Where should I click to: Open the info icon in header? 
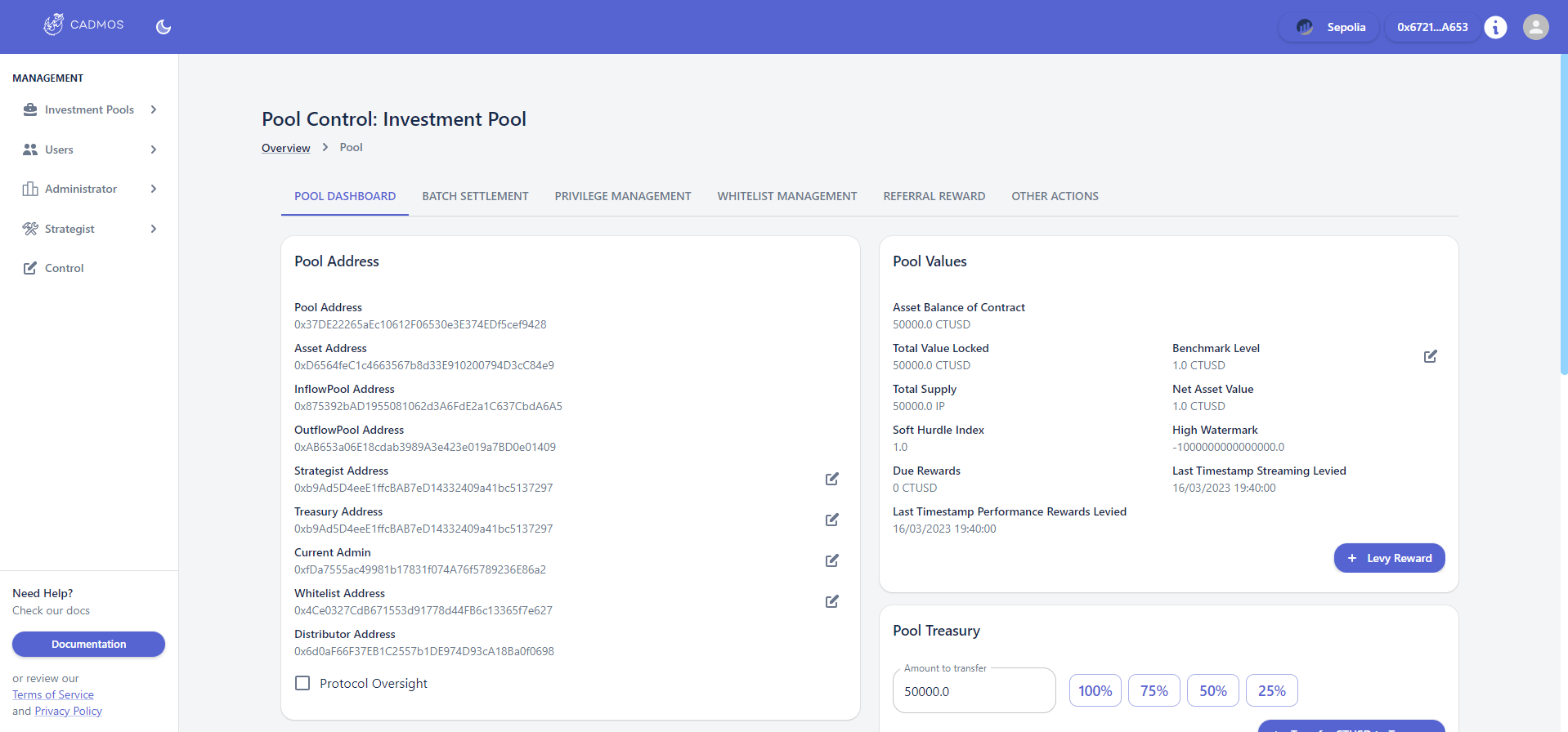point(1495,27)
